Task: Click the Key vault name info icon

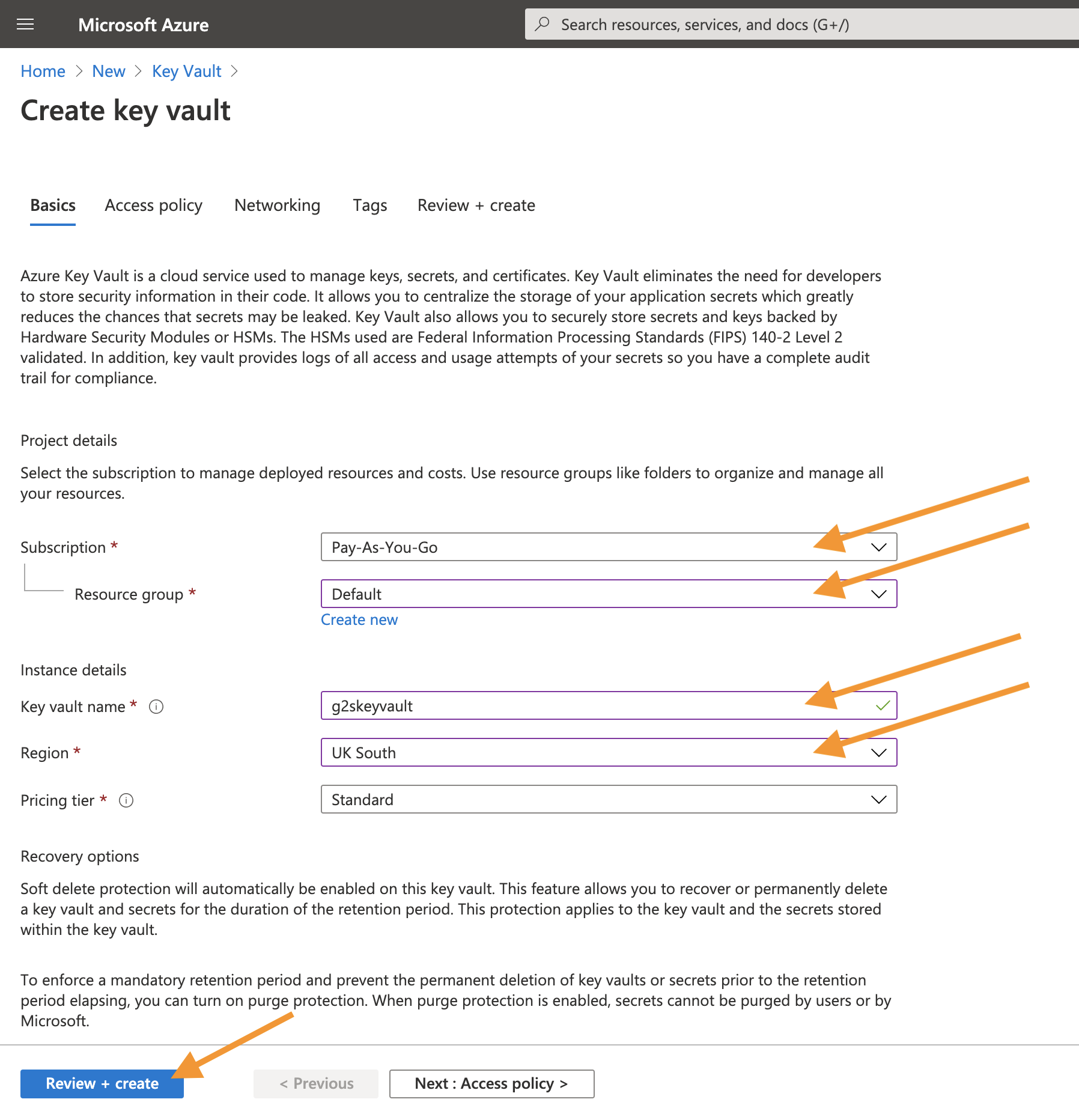Action: tap(156, 707)
